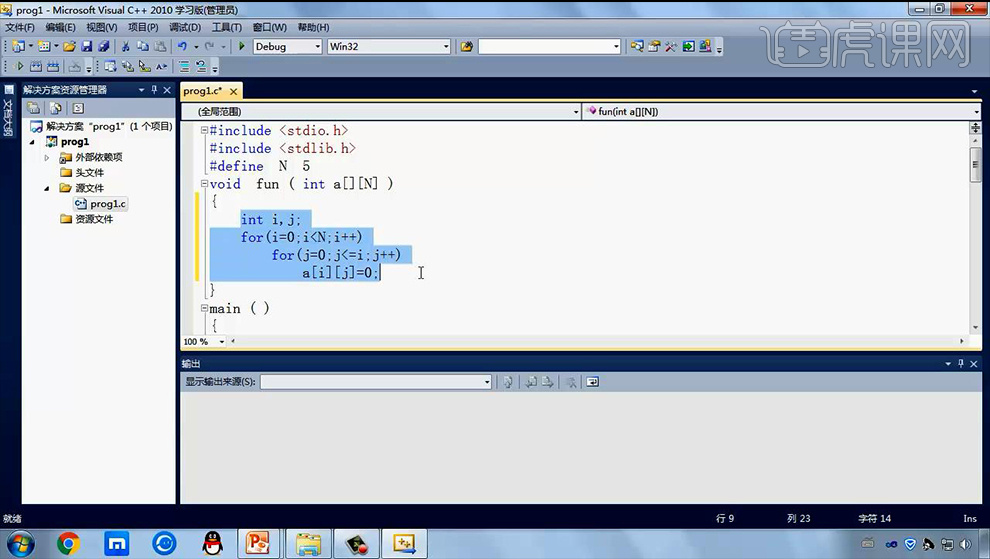Image resolution: width=990 pixels, height=559 pixels.
Task: Click the green arrow Start Page icon
Action: [x=688, y=46]
